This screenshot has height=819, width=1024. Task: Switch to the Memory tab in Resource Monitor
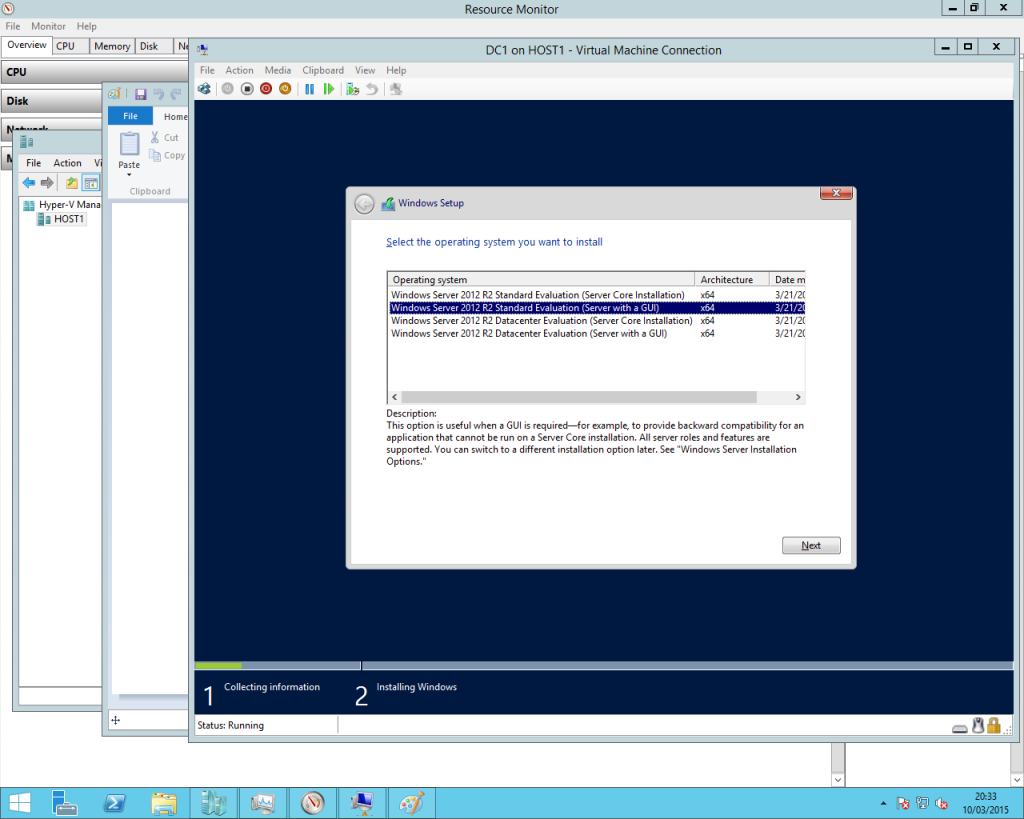112,46
